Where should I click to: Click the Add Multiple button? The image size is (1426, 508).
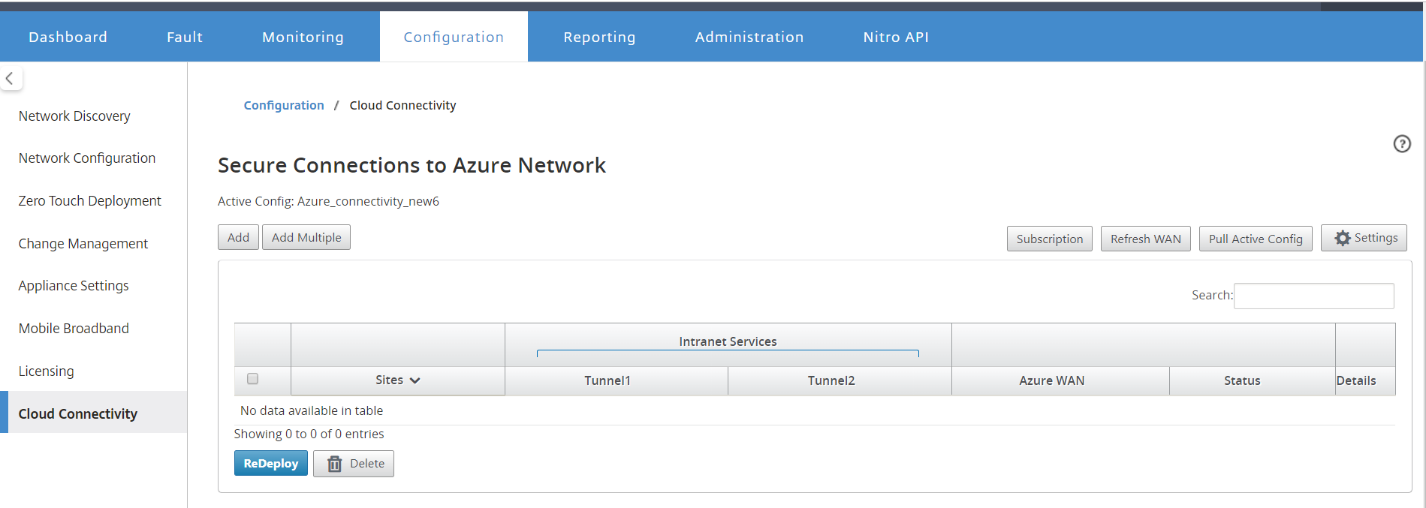[x=306, y=237]
